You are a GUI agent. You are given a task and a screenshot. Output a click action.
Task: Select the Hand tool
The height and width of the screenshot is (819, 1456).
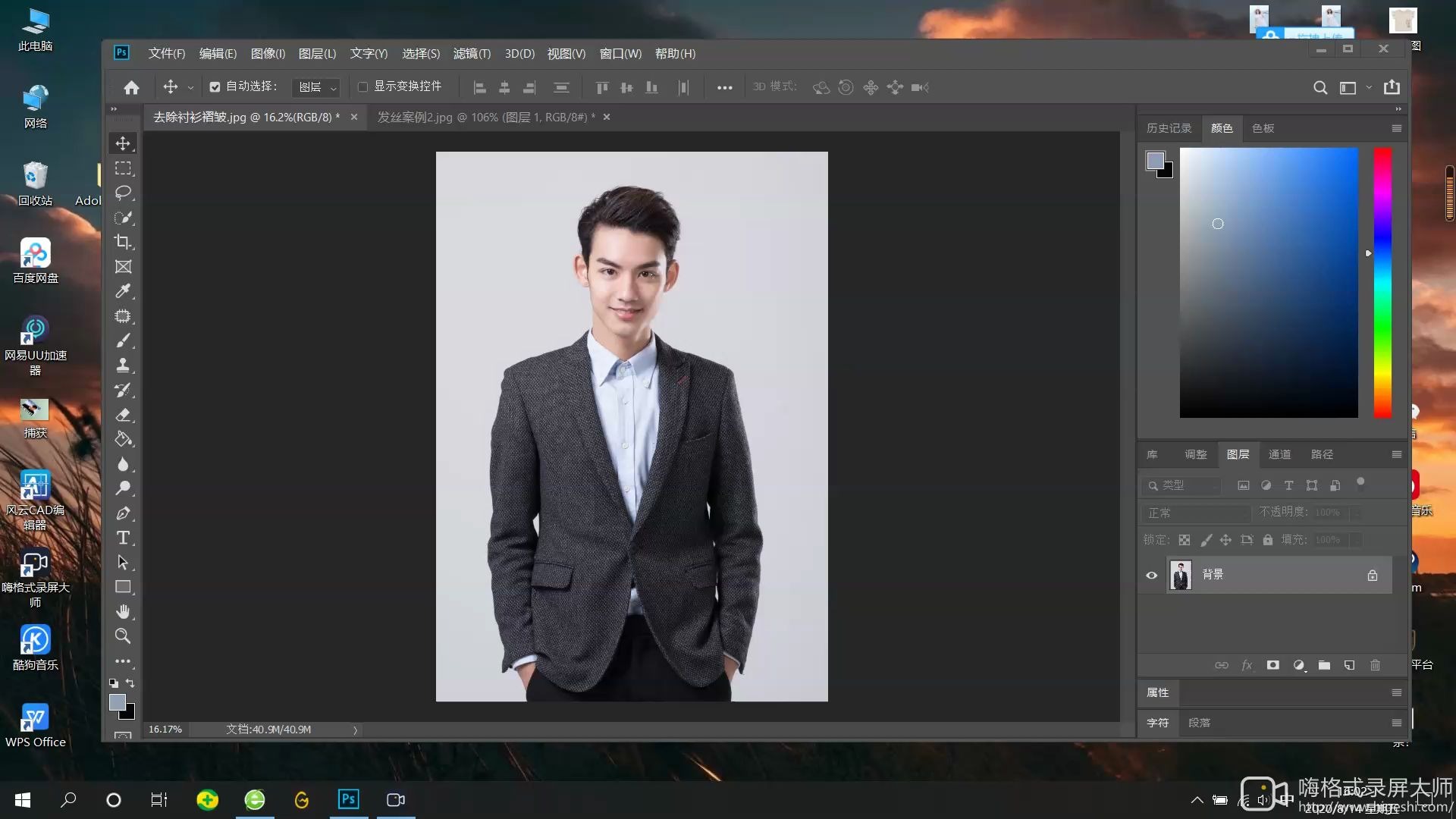(x=123, y=611)
